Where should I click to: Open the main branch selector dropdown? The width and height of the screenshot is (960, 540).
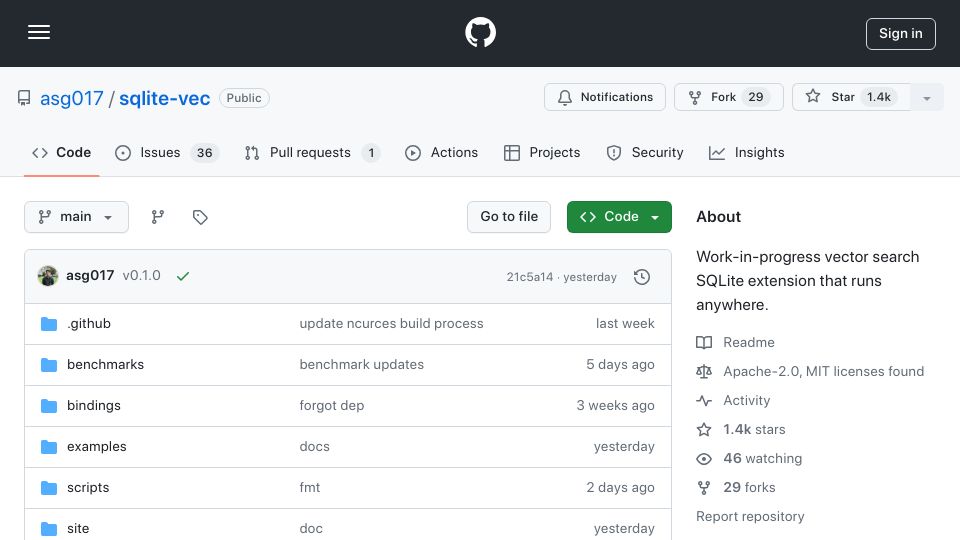76,217
